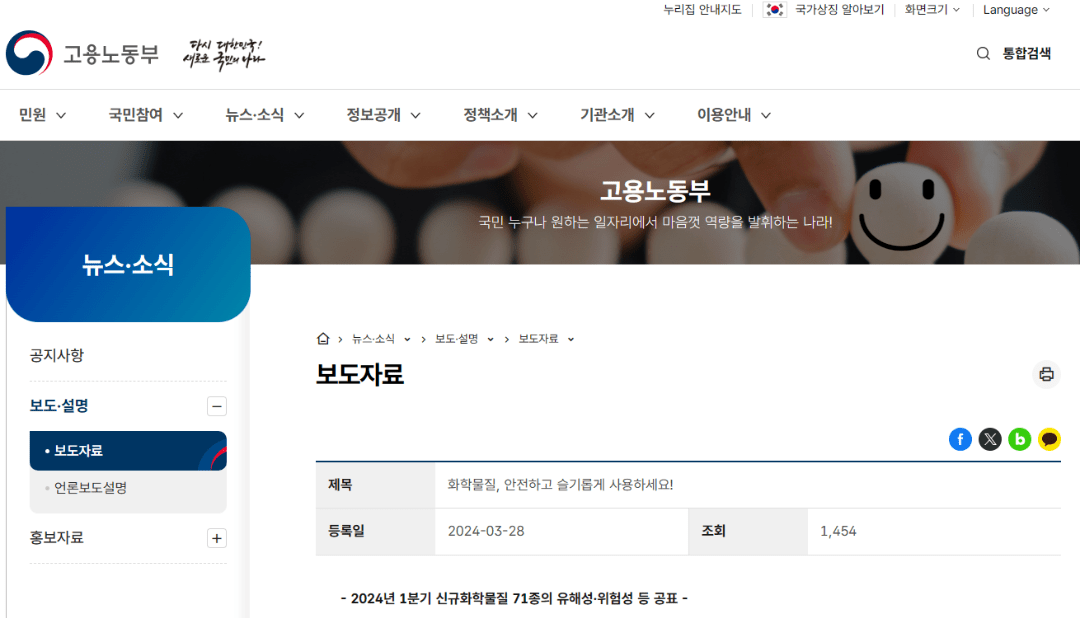Open the 기관소개 main menu
Screen dimensions: 1080x618
coord(617,115)
